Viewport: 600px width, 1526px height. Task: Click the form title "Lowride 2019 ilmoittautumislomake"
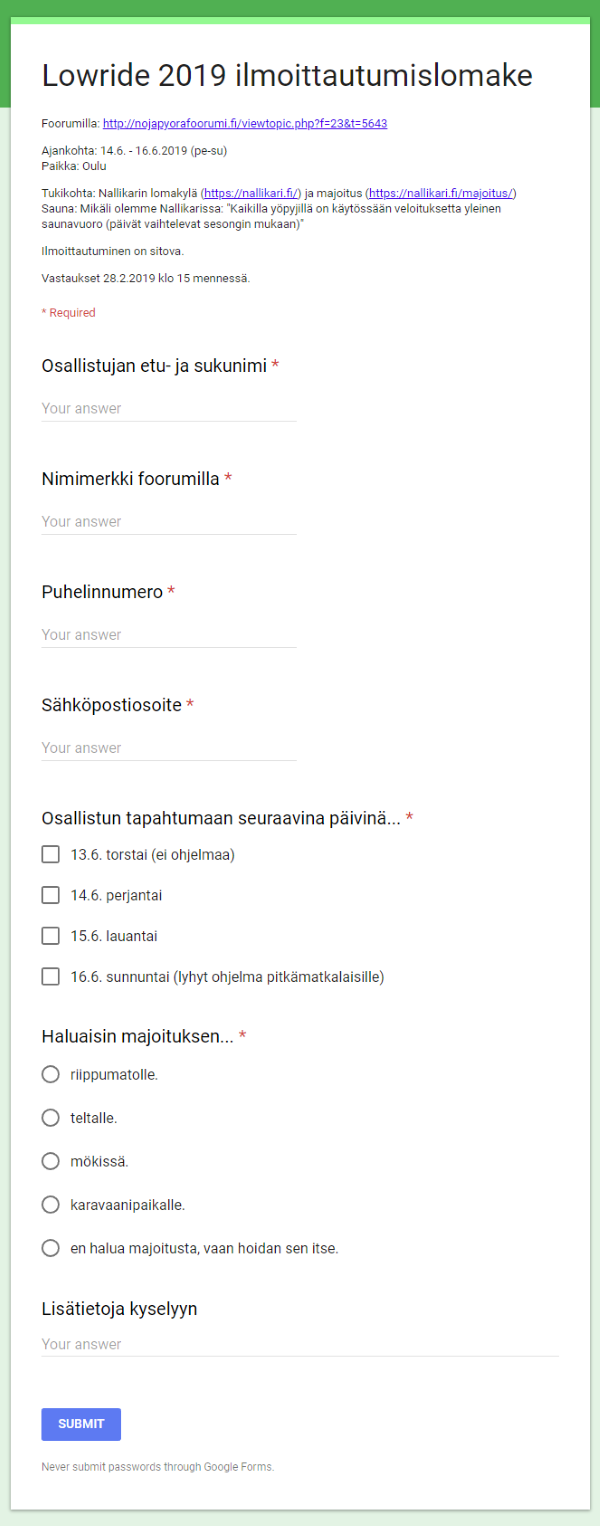point(287,76)
